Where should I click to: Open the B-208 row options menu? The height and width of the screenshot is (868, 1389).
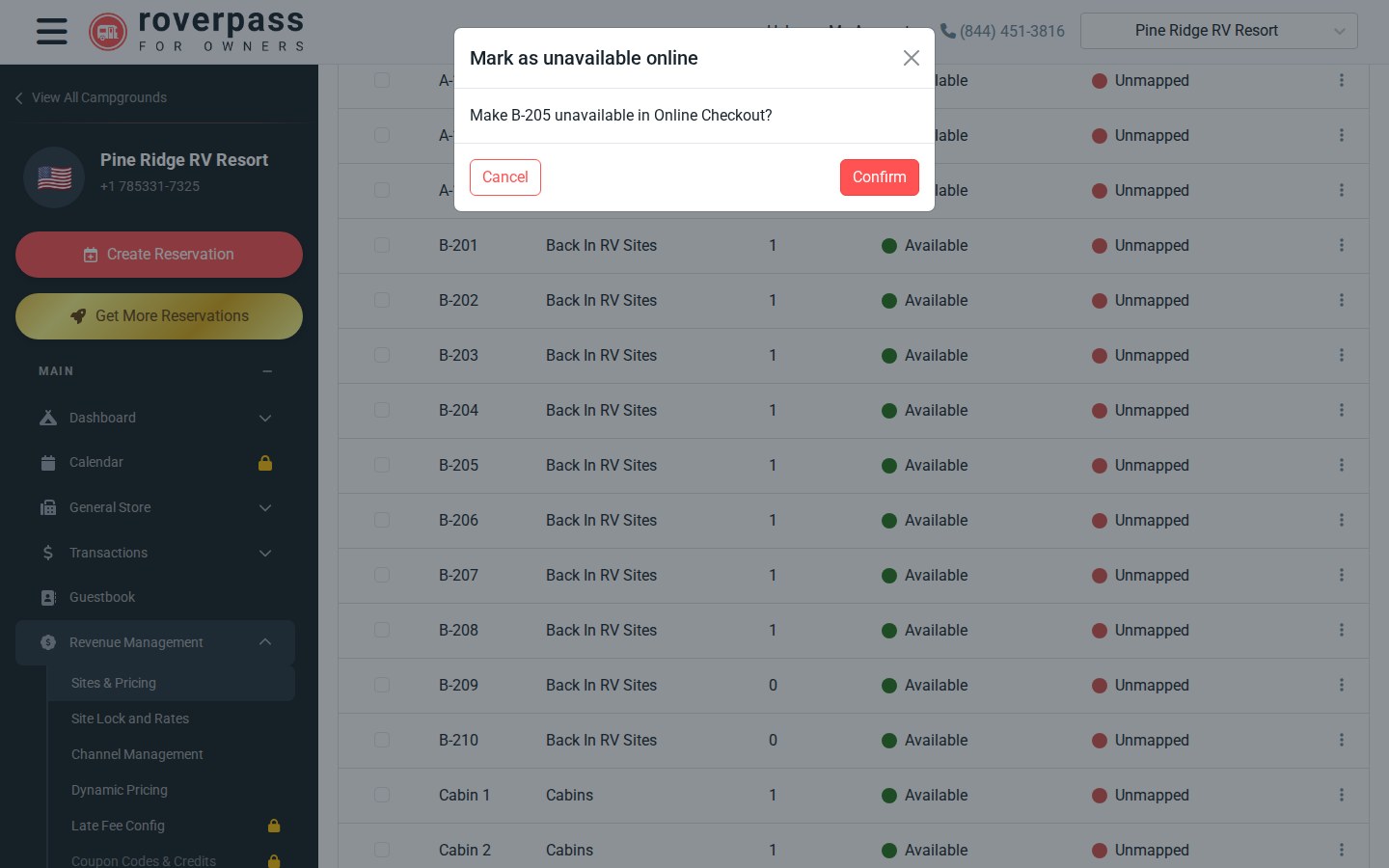tap(1341, 630)
